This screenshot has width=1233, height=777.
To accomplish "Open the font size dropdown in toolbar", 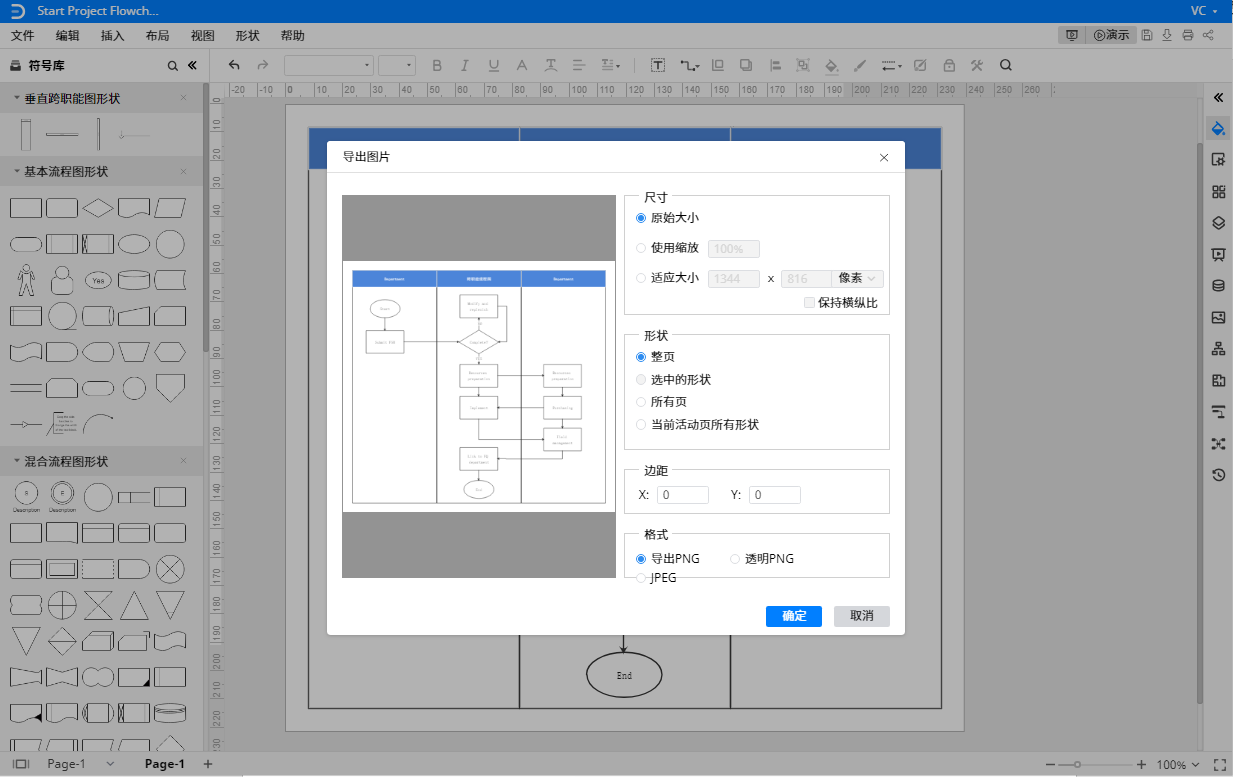I will click(396, 65).
